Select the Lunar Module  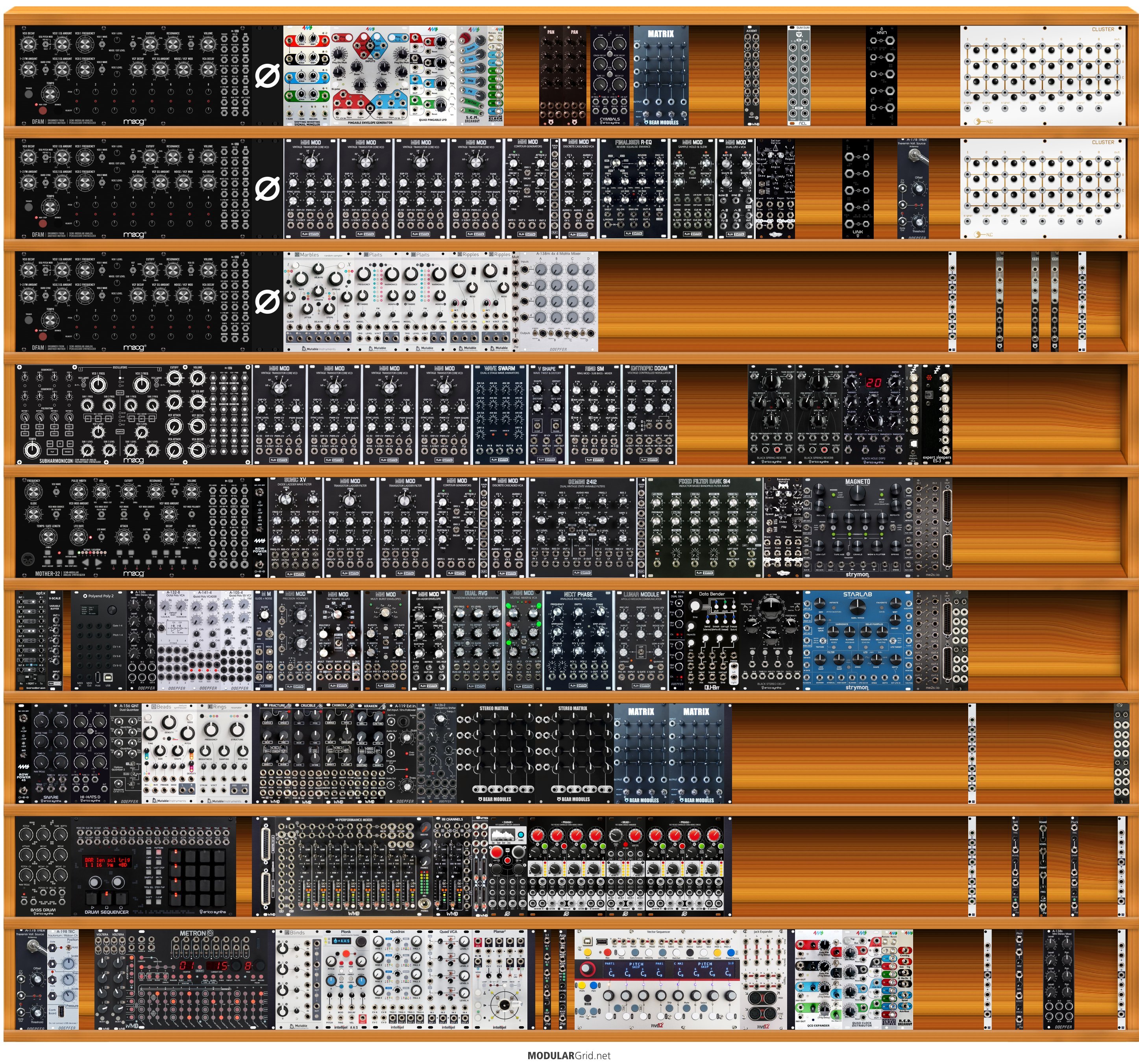point(642,640)
